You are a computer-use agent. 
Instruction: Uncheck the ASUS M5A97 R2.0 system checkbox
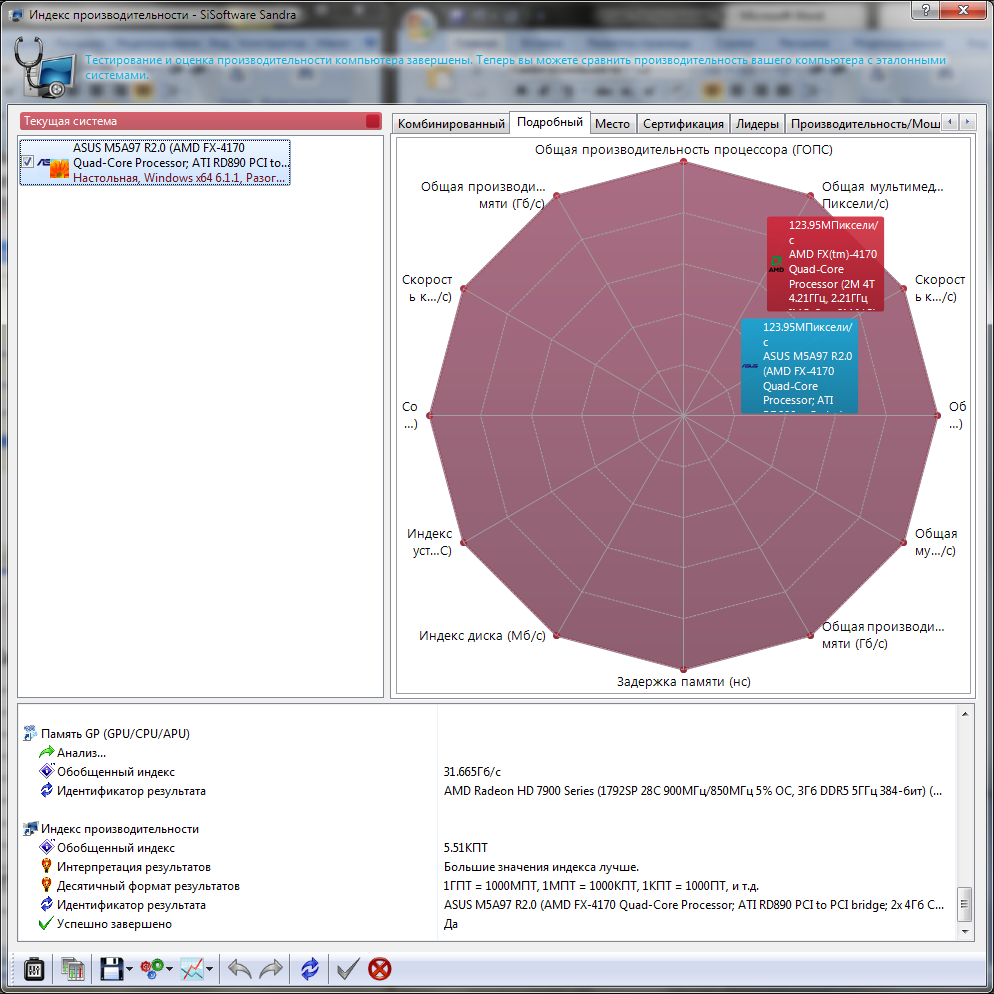pyautogui.click(x=28, y=162)
